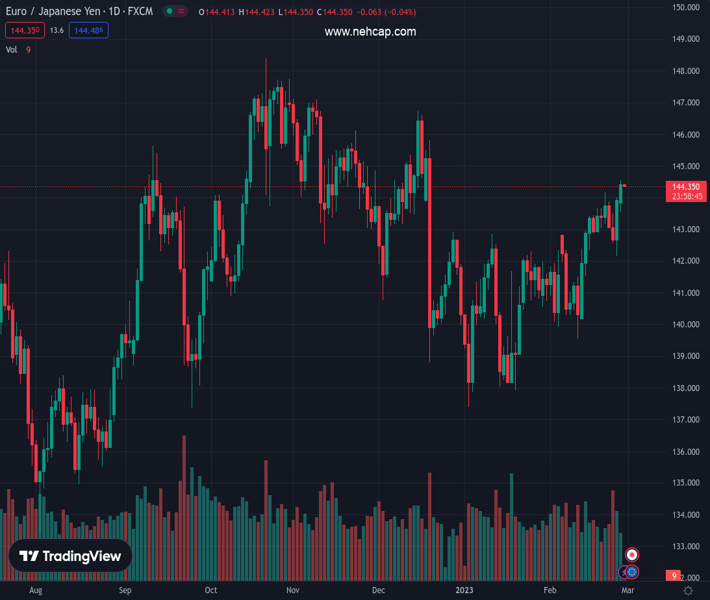Click the 147.000 level on price scale
Viewport: 710px width, 600px height.
click(x=685, y=103)
